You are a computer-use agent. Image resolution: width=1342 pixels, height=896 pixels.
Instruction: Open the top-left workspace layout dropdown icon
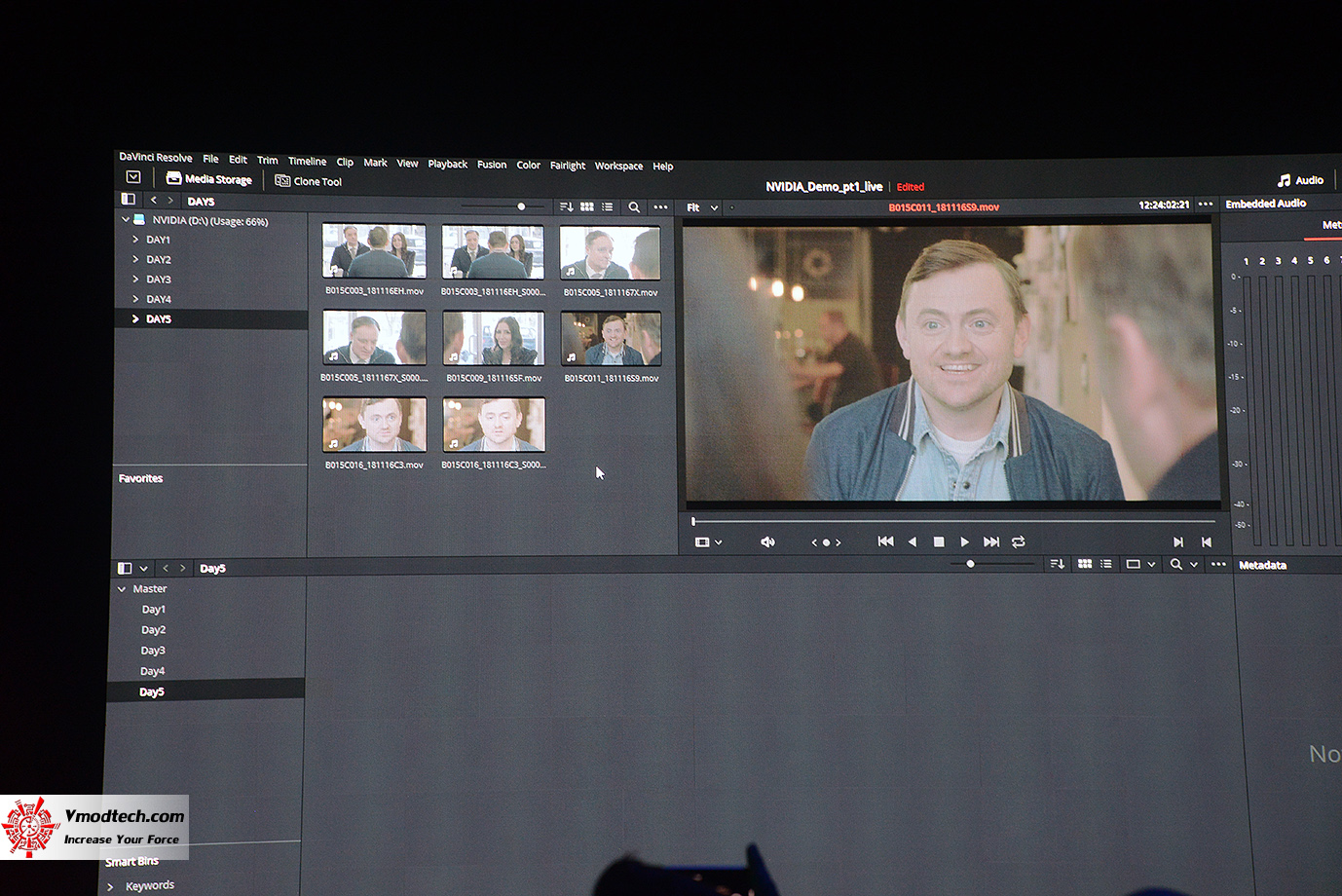coord(133,177)
